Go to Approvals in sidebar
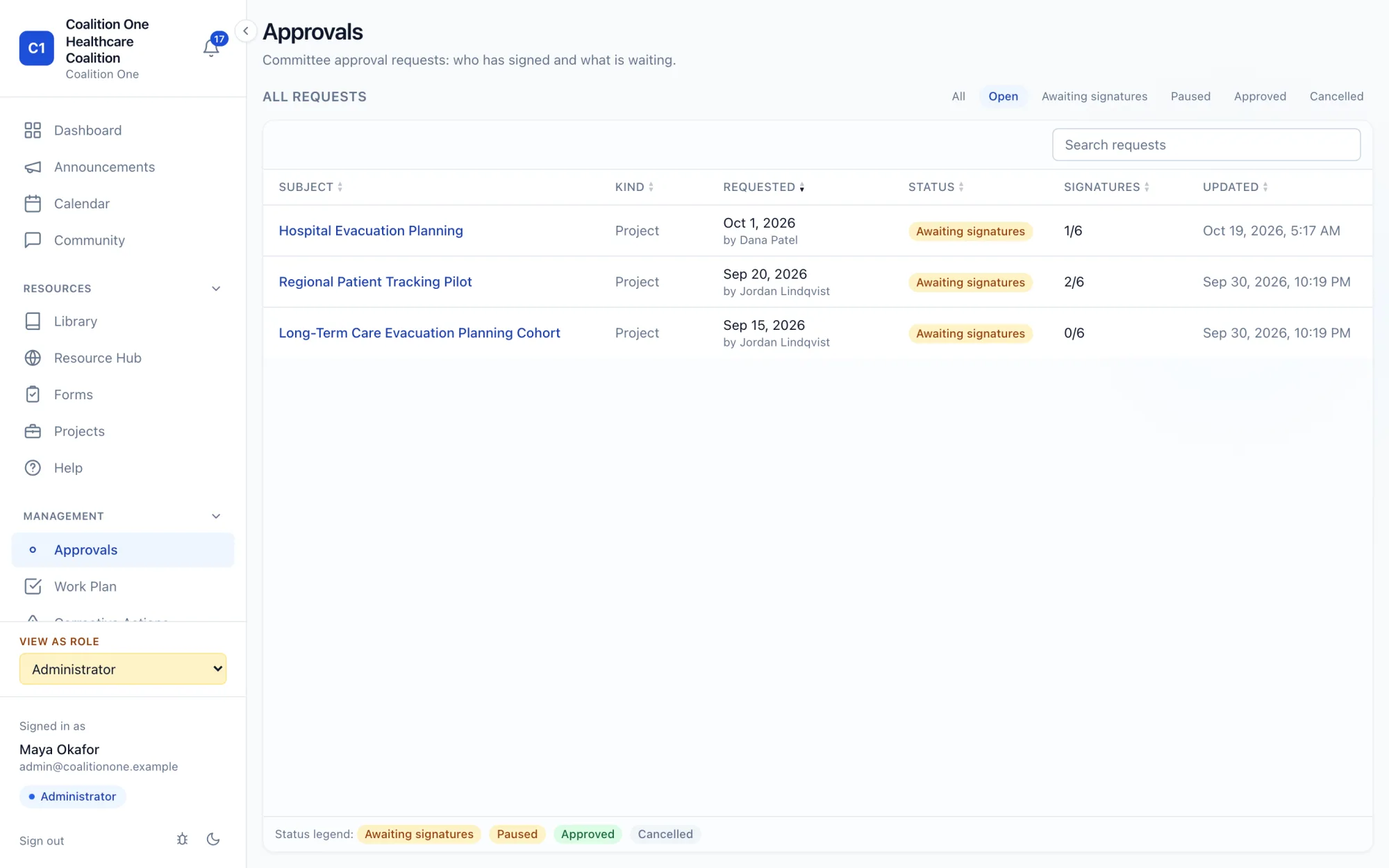 [x=123, y=550]
